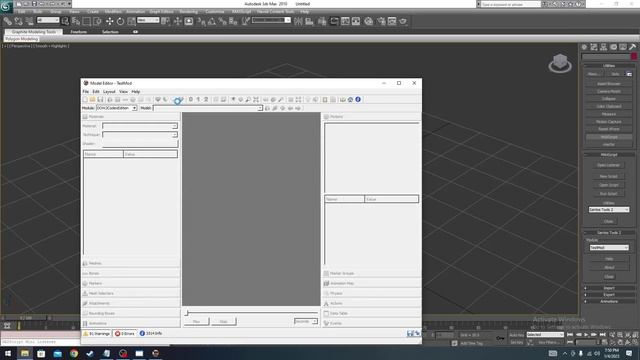Image resolution: width=640 pixels, height=360 pixels.
Task: Click the ViewCube in the Perspective viewport
Action: pyautogui.click(x=560, y=63)
